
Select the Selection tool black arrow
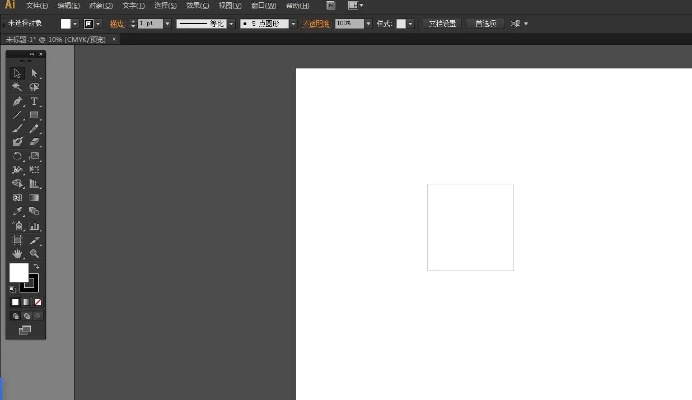pos(17,73)
